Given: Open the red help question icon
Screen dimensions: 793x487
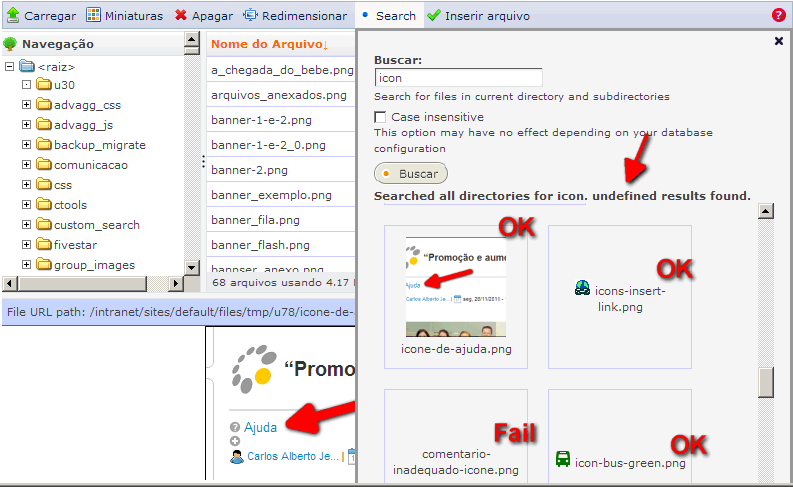Looking at the screenshot, I should point(778,15).
